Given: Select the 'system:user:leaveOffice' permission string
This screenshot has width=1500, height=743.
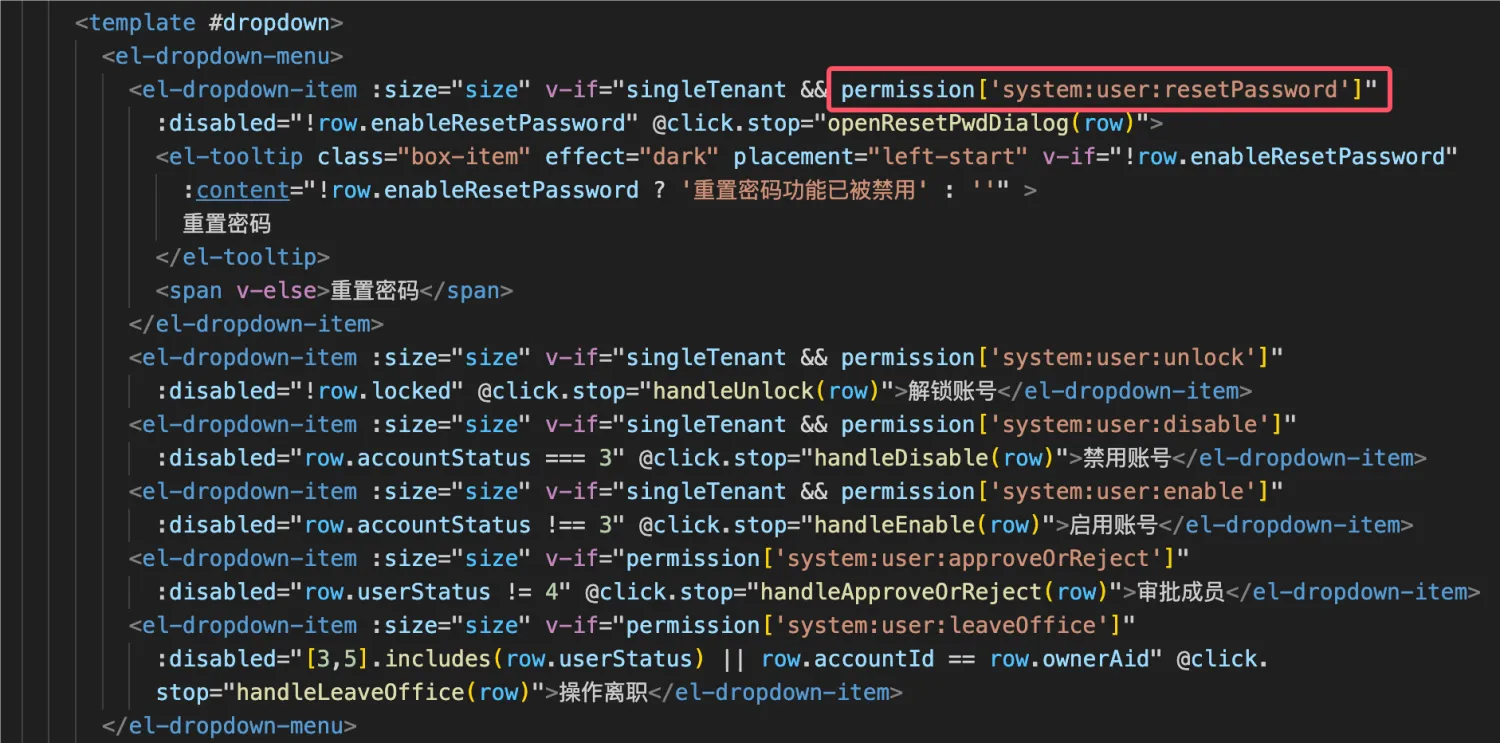Looking at the screenshot, I should coord(942,625).
